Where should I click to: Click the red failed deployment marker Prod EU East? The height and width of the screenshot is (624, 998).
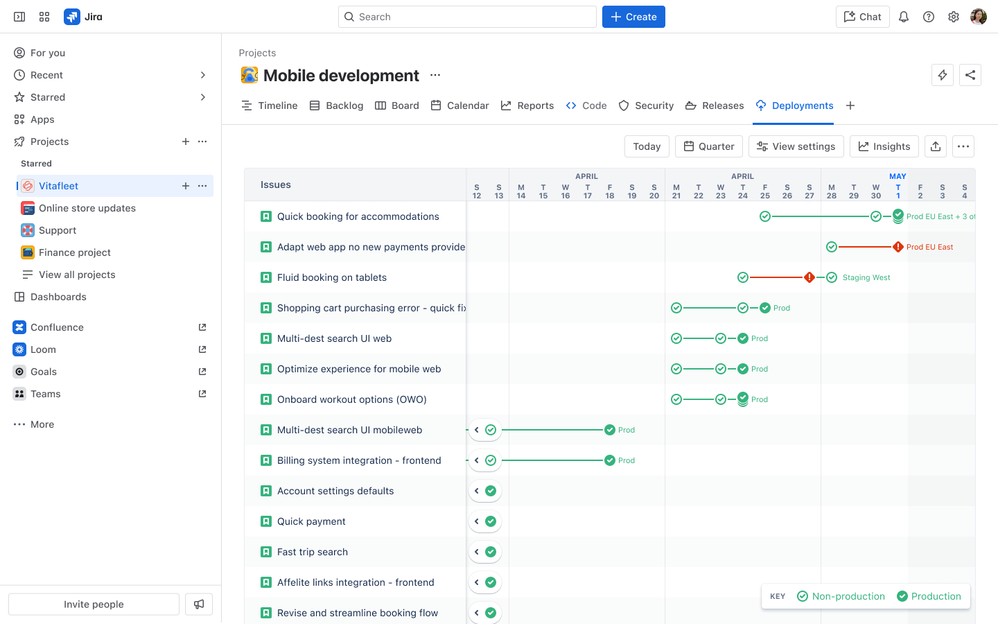(898, 247)
